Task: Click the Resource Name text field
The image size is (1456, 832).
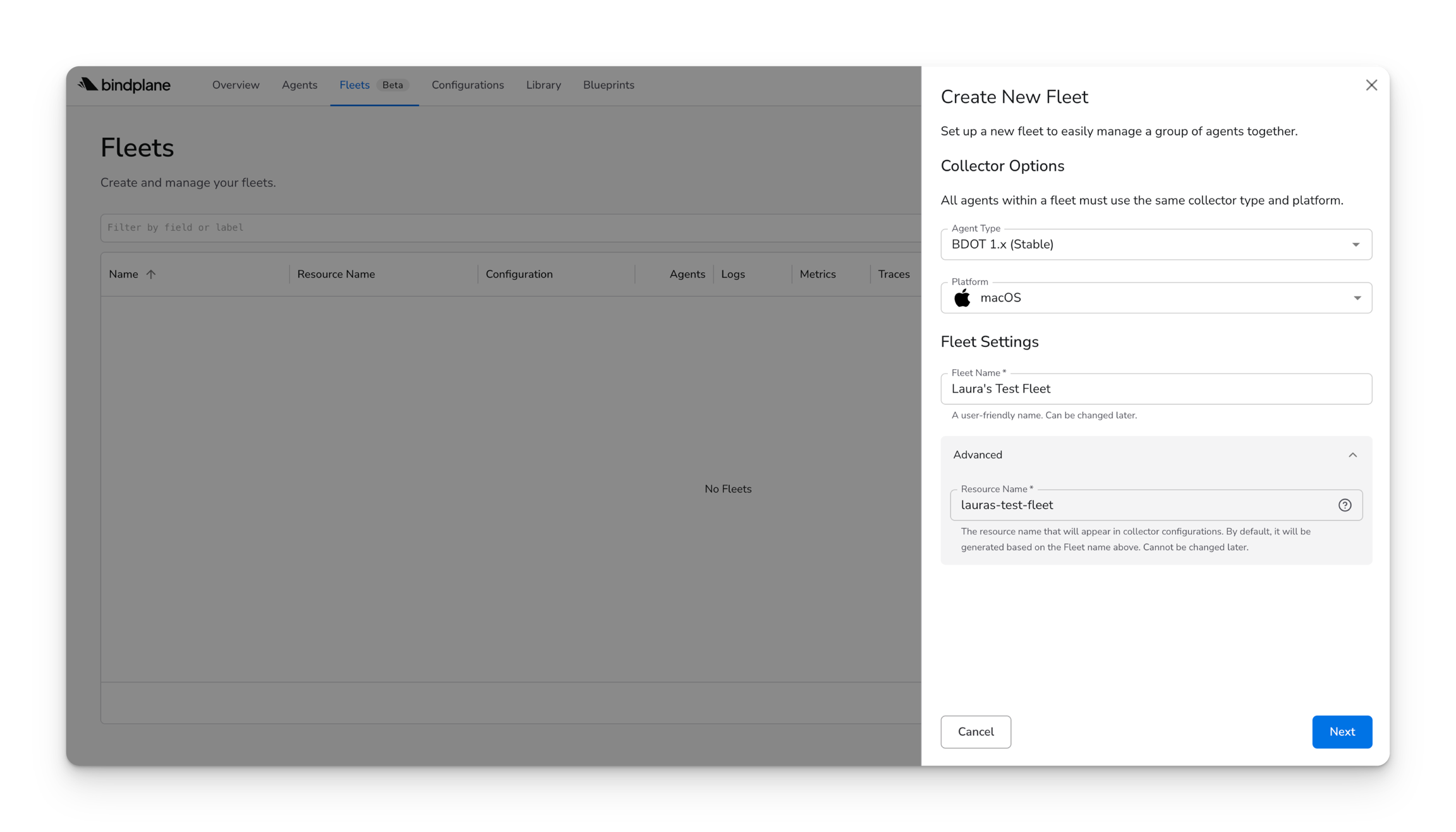Action: (x=1137, y=505)
